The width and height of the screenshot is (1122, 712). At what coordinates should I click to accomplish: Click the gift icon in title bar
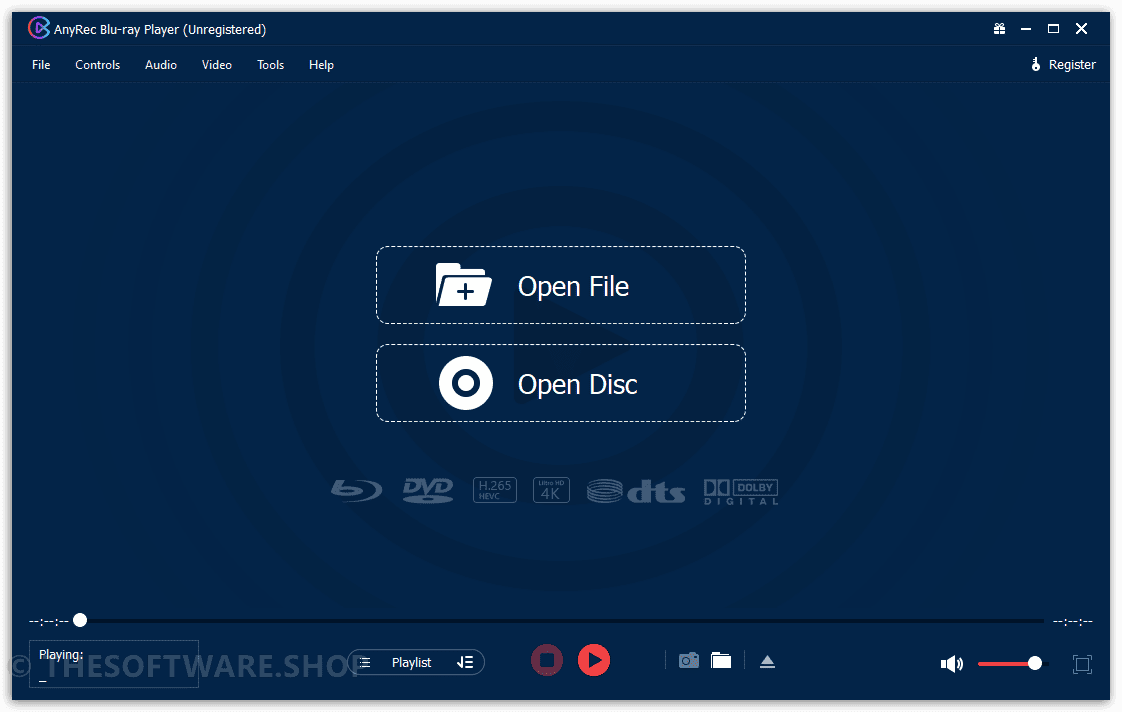tap(999, 29)
